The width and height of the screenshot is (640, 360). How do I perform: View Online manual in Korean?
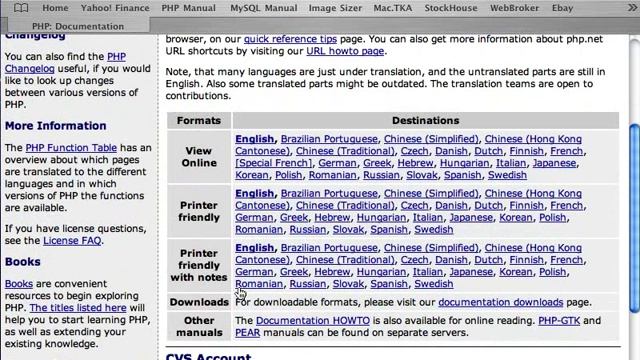click(x=252, y=175)
